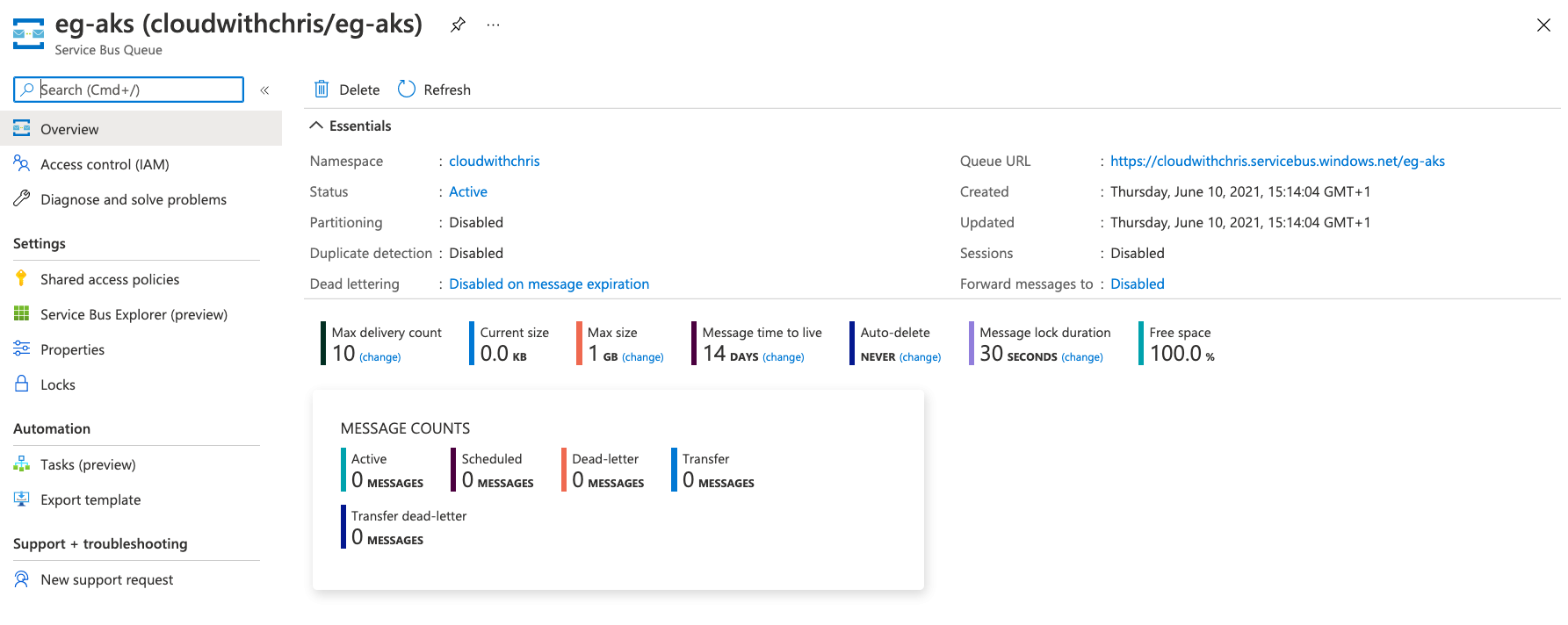Change Message time to live
Image resolution: width=1568 pixels, height=625 pixels.
tap(784, 357)
